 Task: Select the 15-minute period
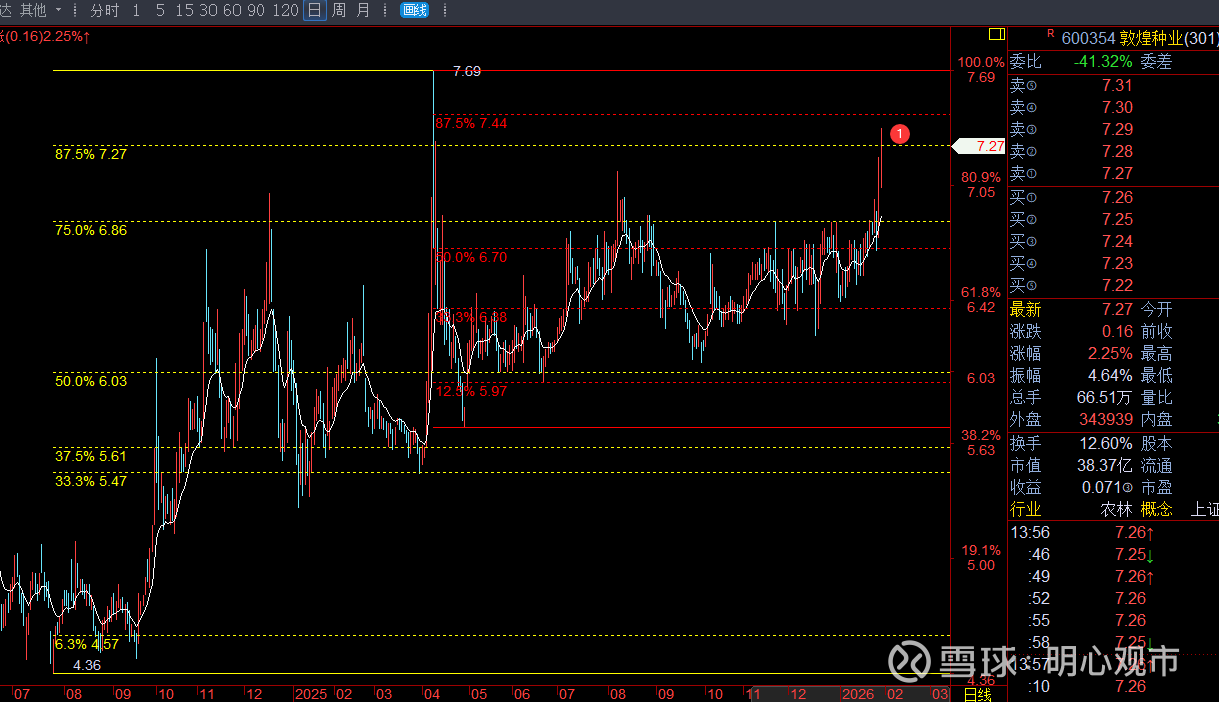tap(183, 10)
